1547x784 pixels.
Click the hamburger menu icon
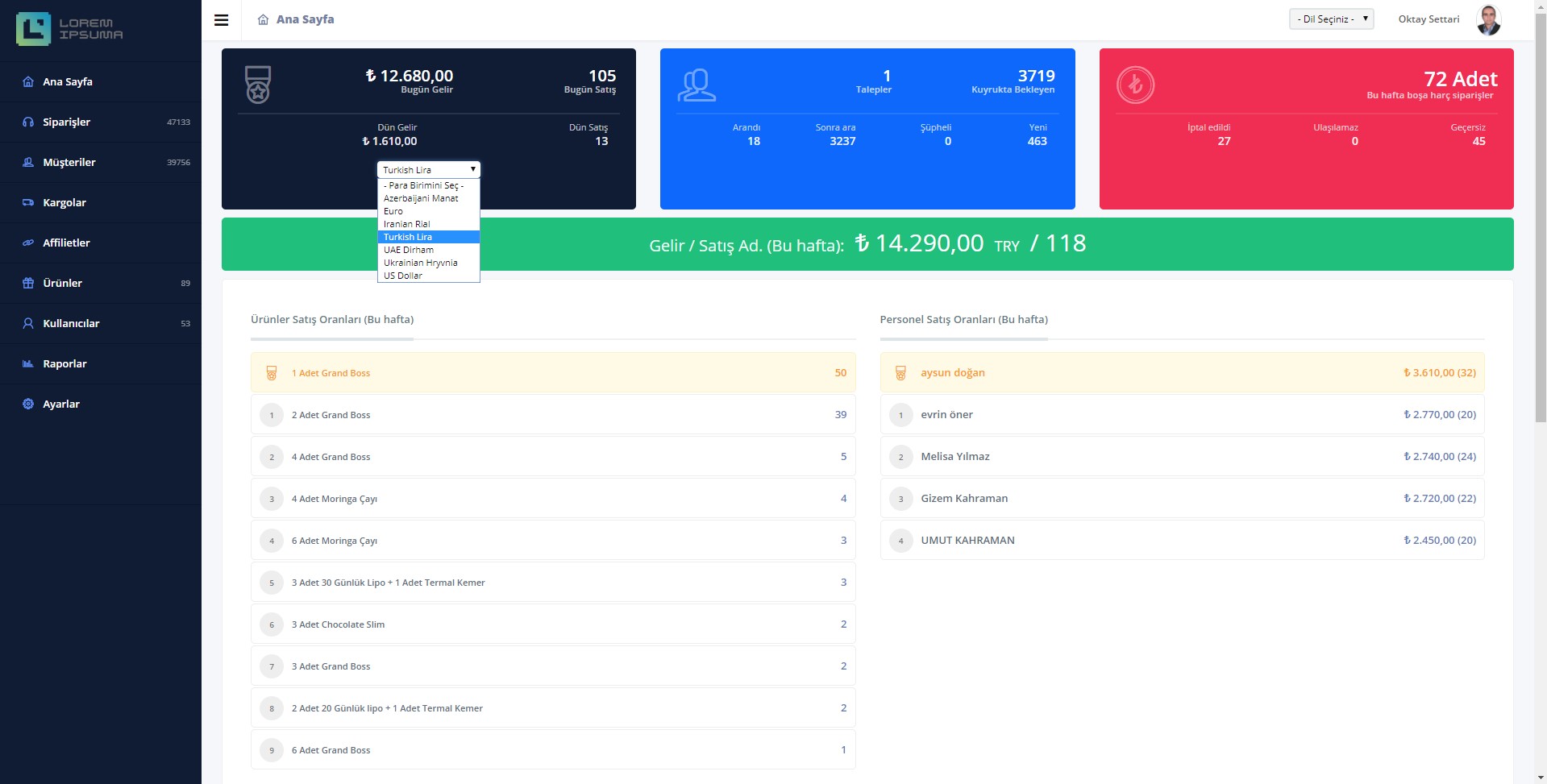point(221,20)
